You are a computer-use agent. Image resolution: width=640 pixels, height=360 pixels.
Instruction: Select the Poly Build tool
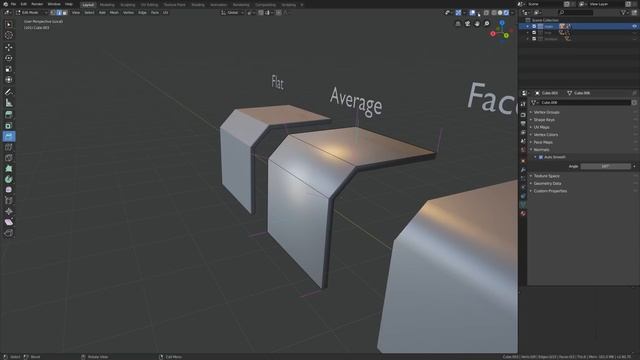9,169
